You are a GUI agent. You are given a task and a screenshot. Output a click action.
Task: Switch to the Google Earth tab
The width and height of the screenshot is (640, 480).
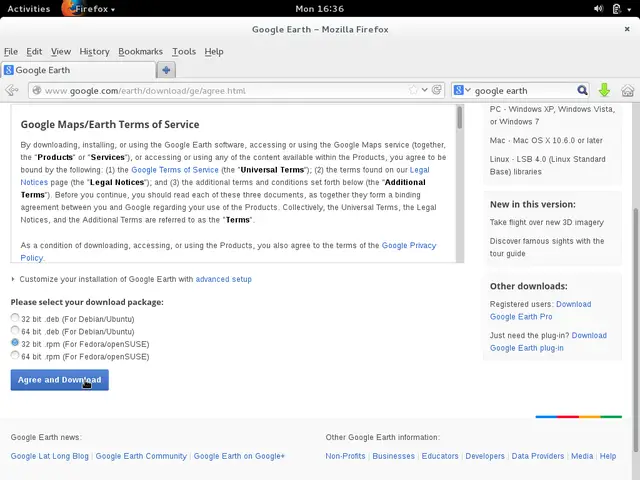click(x=78, y=70)
